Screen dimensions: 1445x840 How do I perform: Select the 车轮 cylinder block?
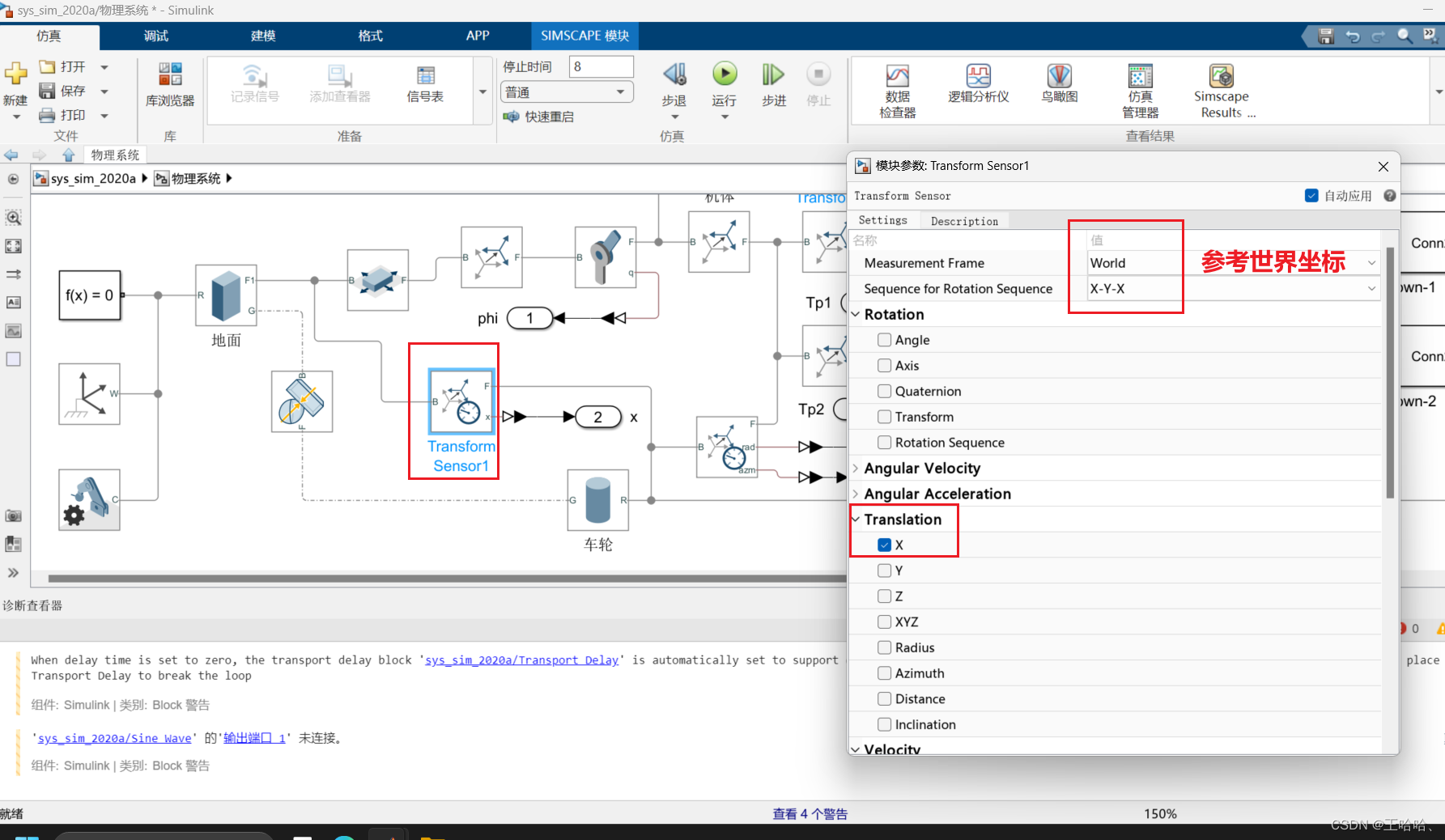(x=598, y=500)
